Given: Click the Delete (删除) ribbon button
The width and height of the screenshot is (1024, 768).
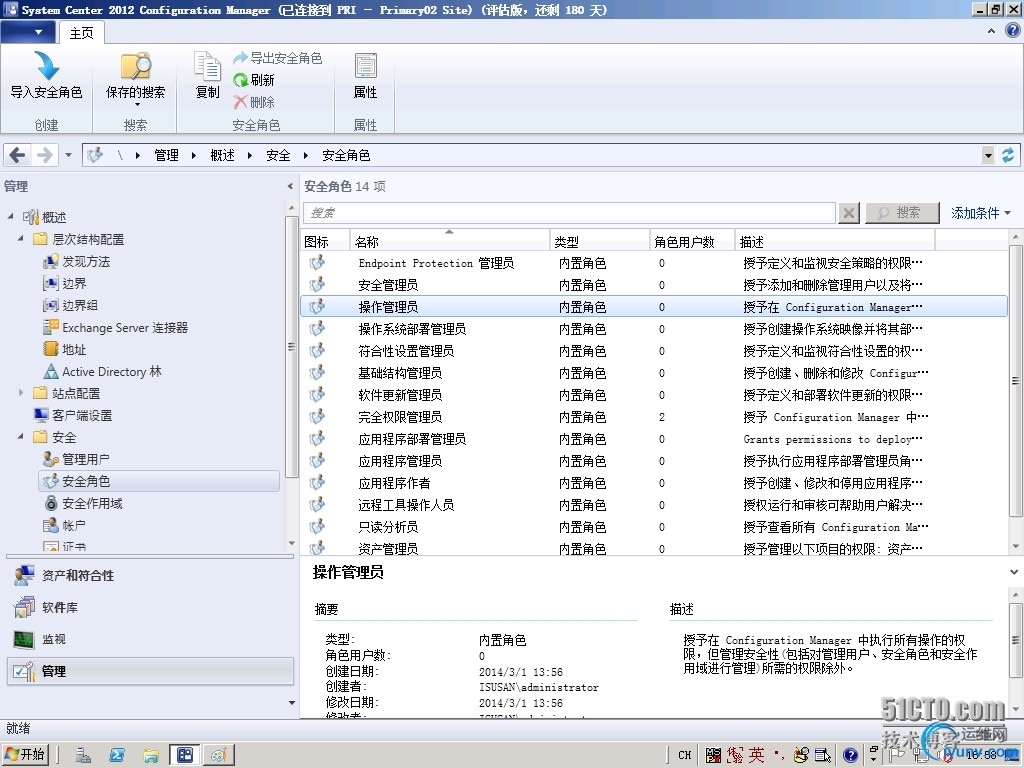Looking at the screenshot, I should click(254, 102).
